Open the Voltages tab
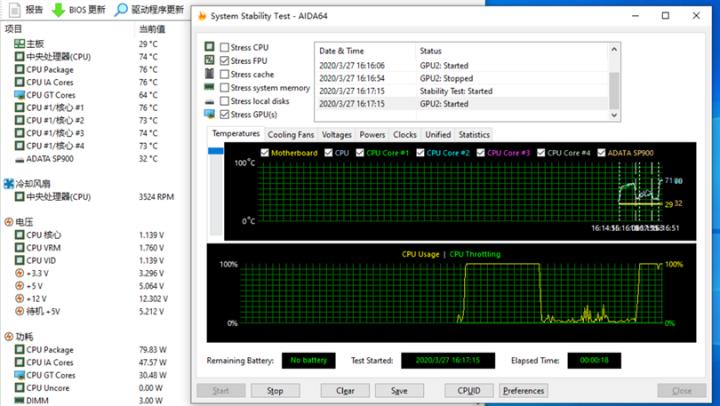The image size is (720, 406). click(x=337, y=135)
